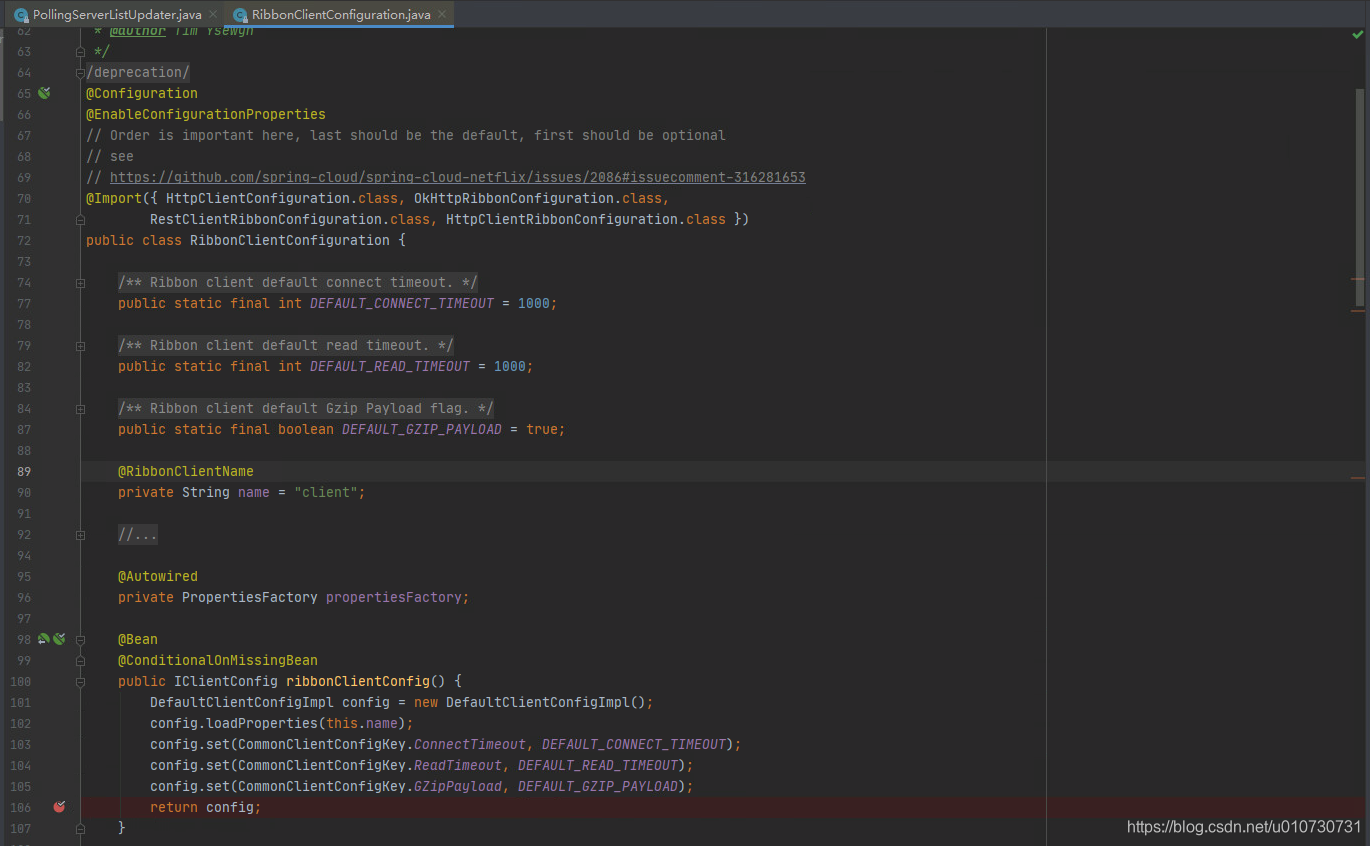
Task: Click the folded read timeout comment text
Action: (286, 345)
